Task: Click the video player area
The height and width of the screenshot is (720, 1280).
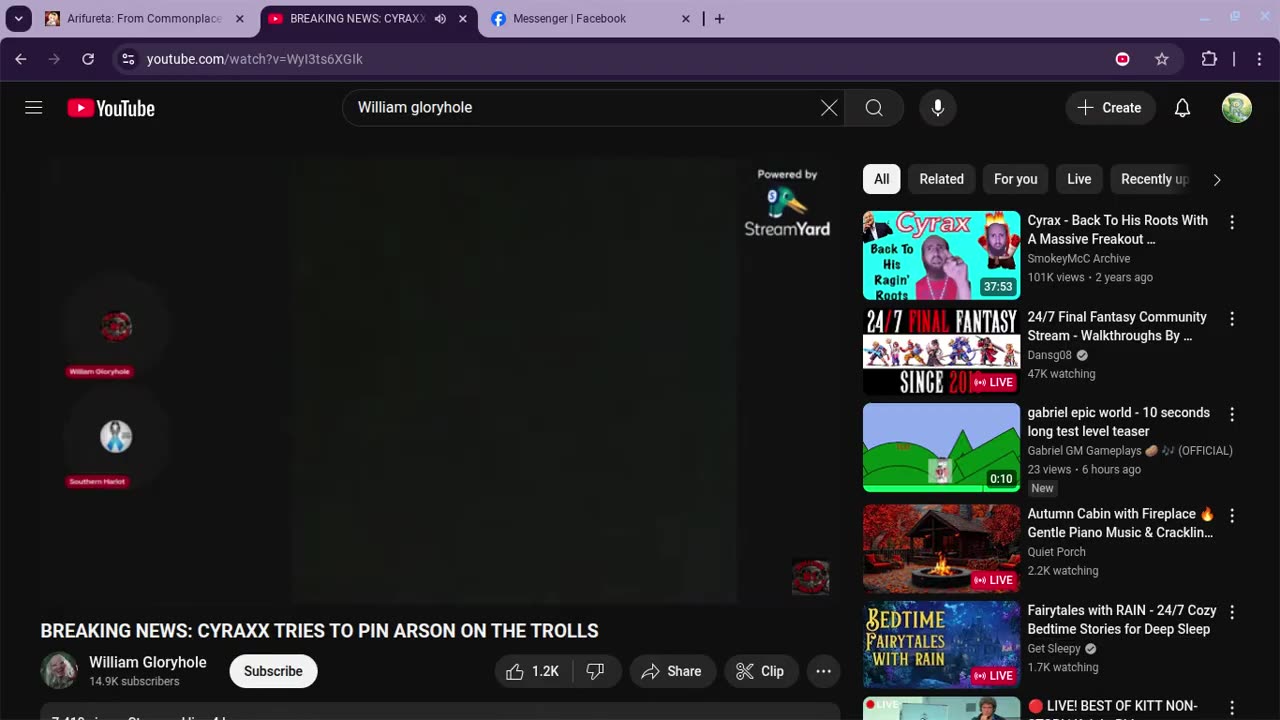Action: click(440, 380)
